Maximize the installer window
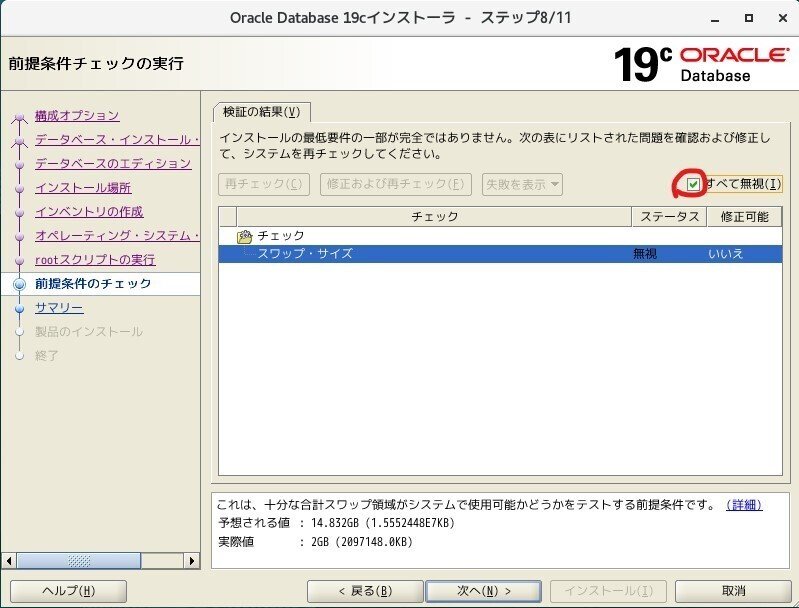The image size is (799, 608). click(x=749, y=18)
